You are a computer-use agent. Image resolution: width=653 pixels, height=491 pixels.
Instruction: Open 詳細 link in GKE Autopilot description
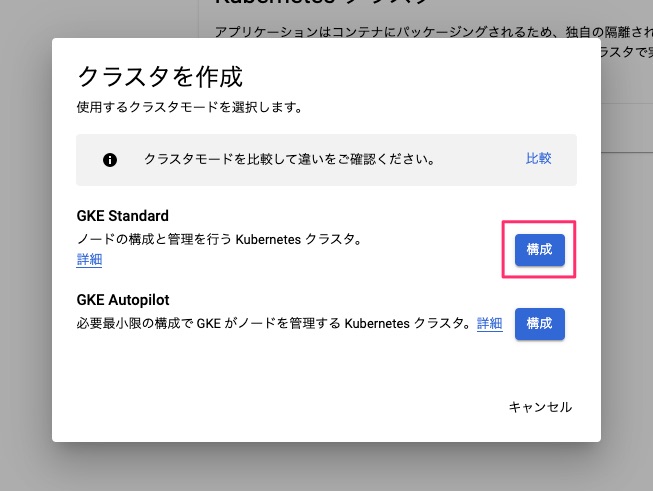pos(490,323)
